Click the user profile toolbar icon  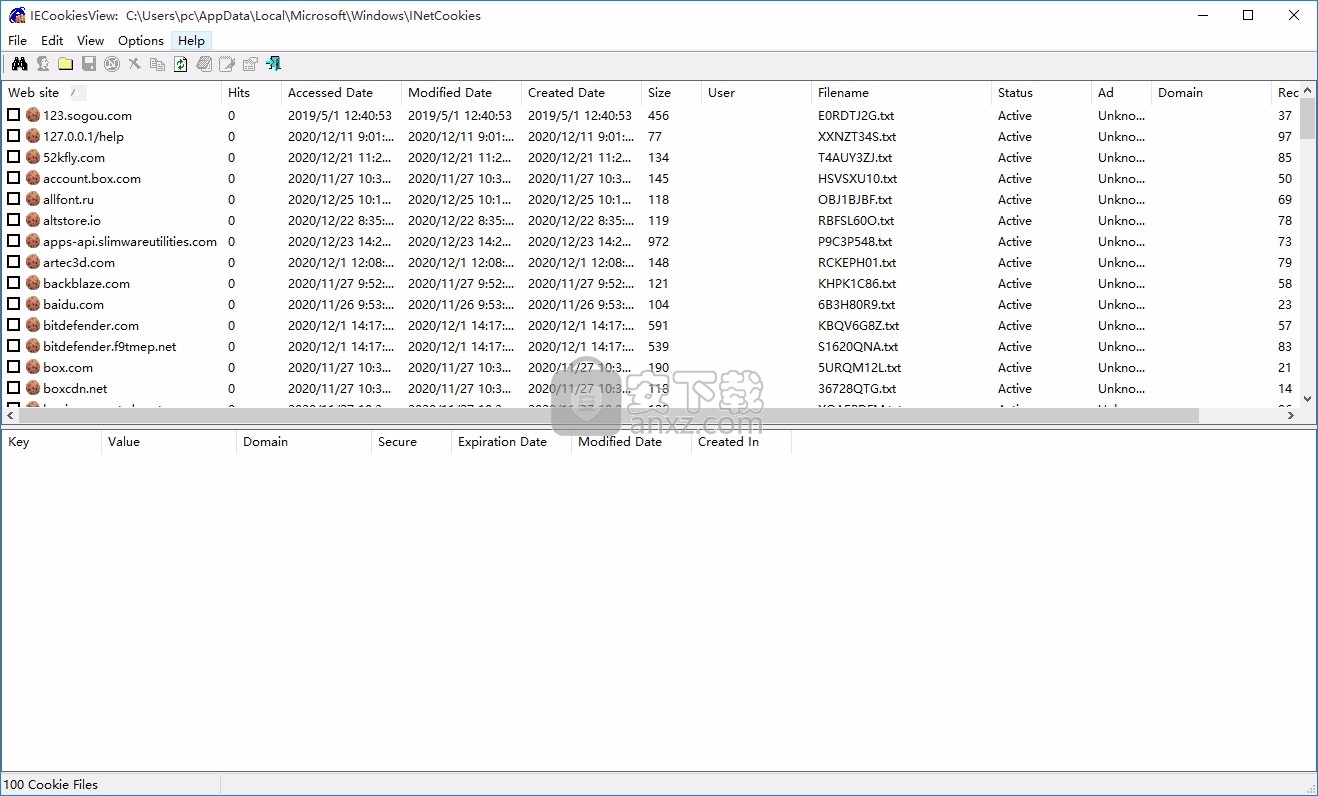click(x=42, y=64)
